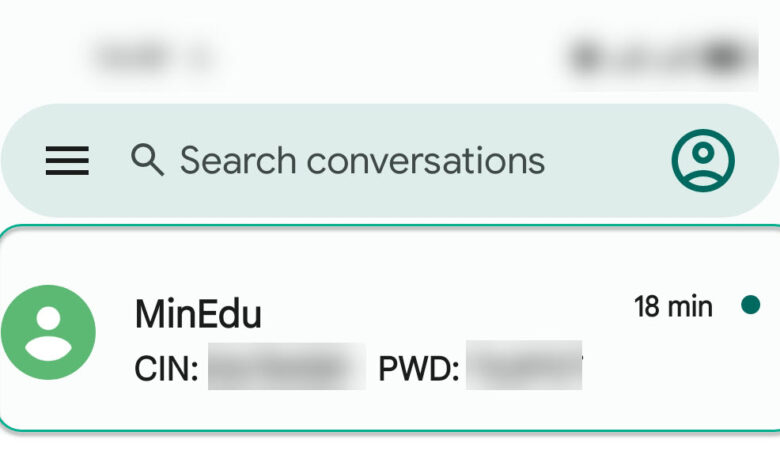Click the 18 min timestamp
Image resolution: width=780 pixels, height=470 pixels.
tap(673, 306)
